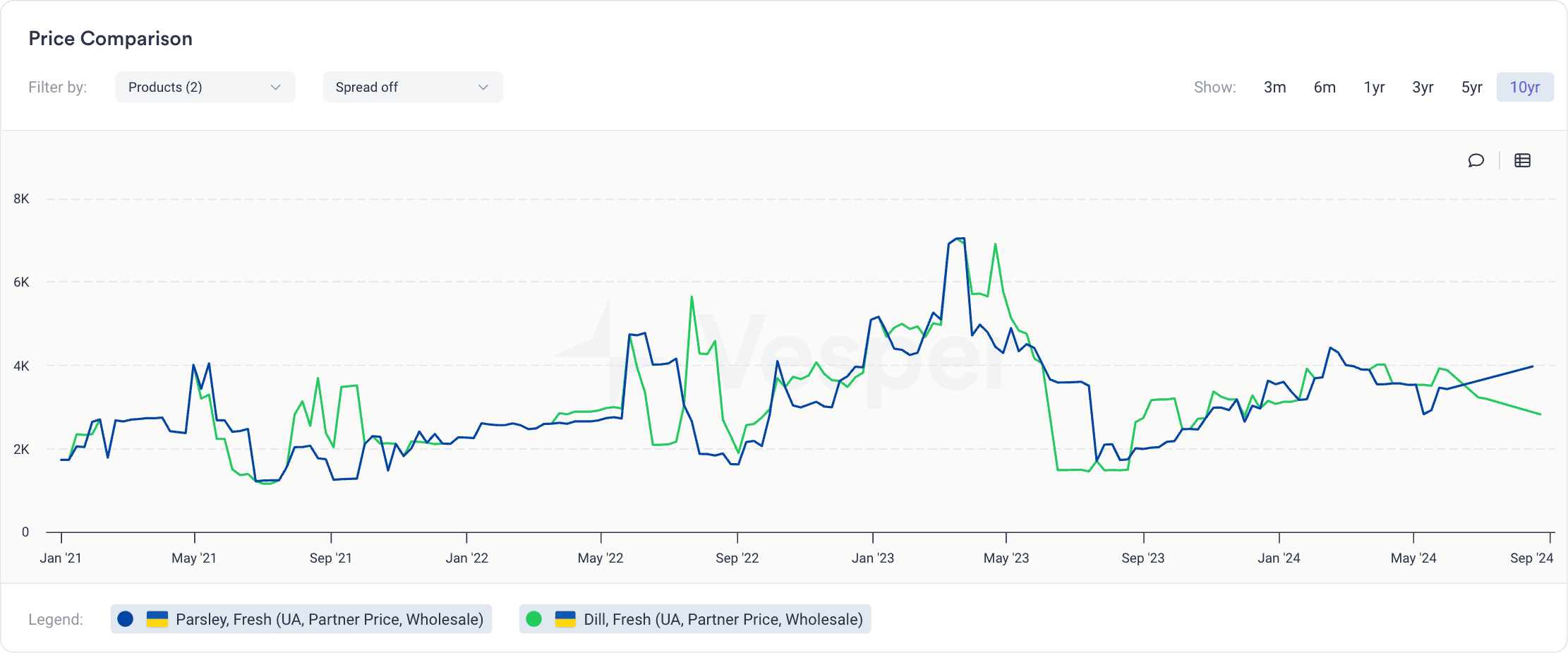Image resolution: width=1568 pixels, height=653 pixels.
Task: Click the Price Comparison heading
Action: click(111, 39)
